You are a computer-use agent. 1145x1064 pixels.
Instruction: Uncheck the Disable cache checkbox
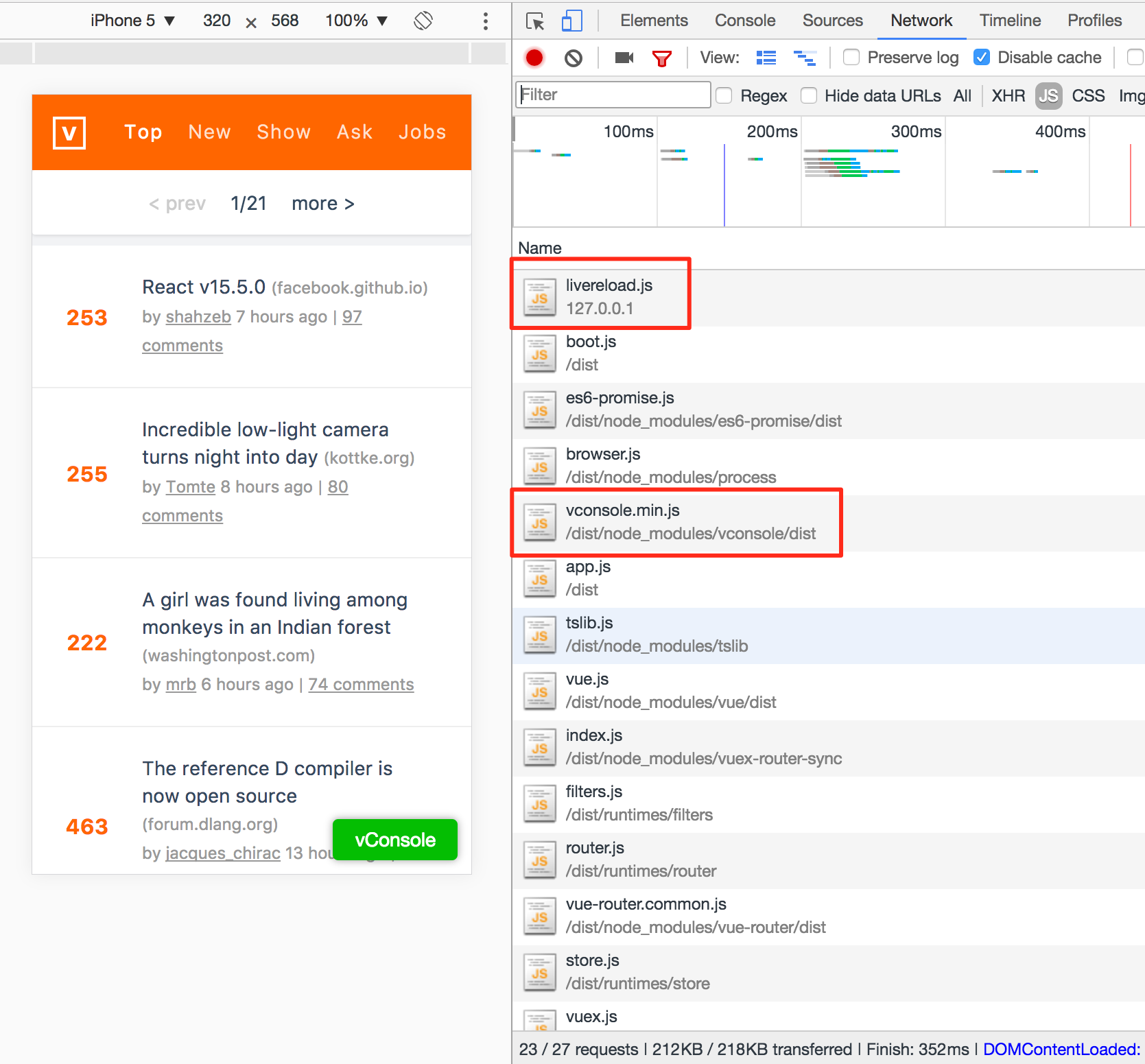[982, 58]
